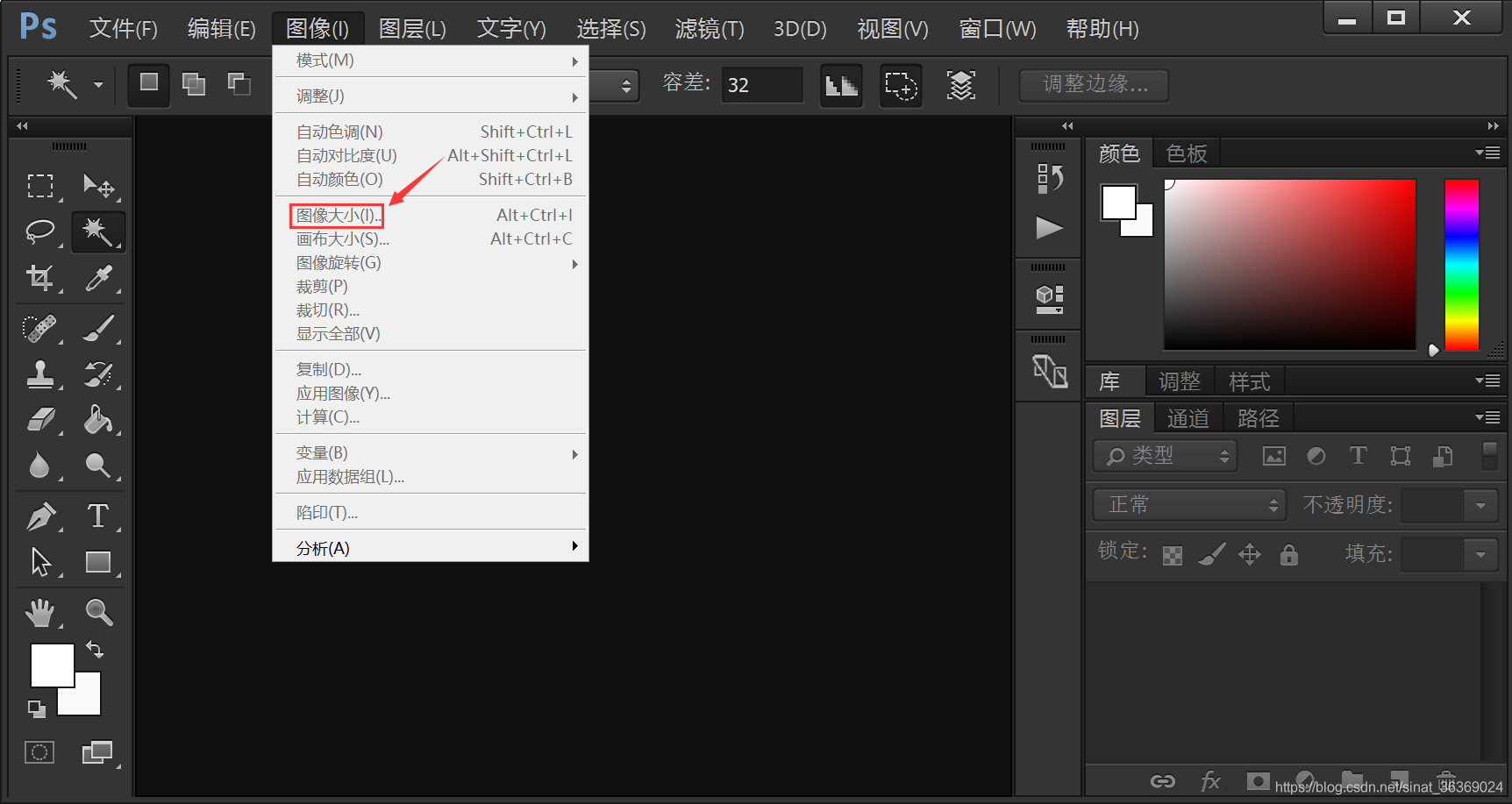
Task: Choose Subtract from Selection mode
Action: click(239, 84)
